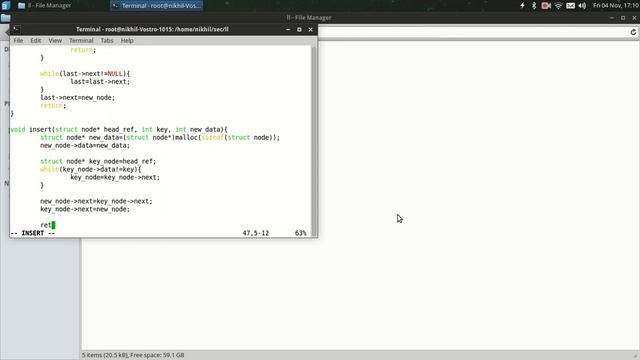Click line 'new_node->next=key_node->next;'
This screenshot has width=640, height=360.
(x=96, y=201)
